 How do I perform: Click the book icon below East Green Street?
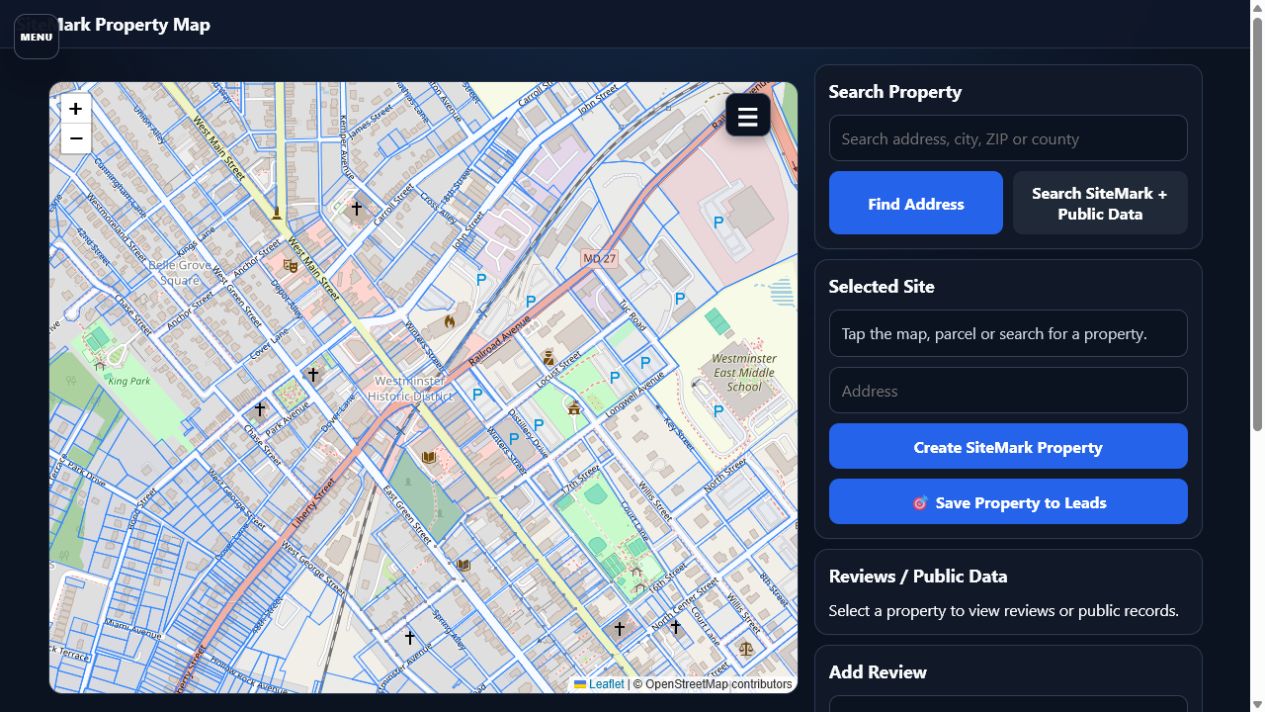(x=463, y=565)
